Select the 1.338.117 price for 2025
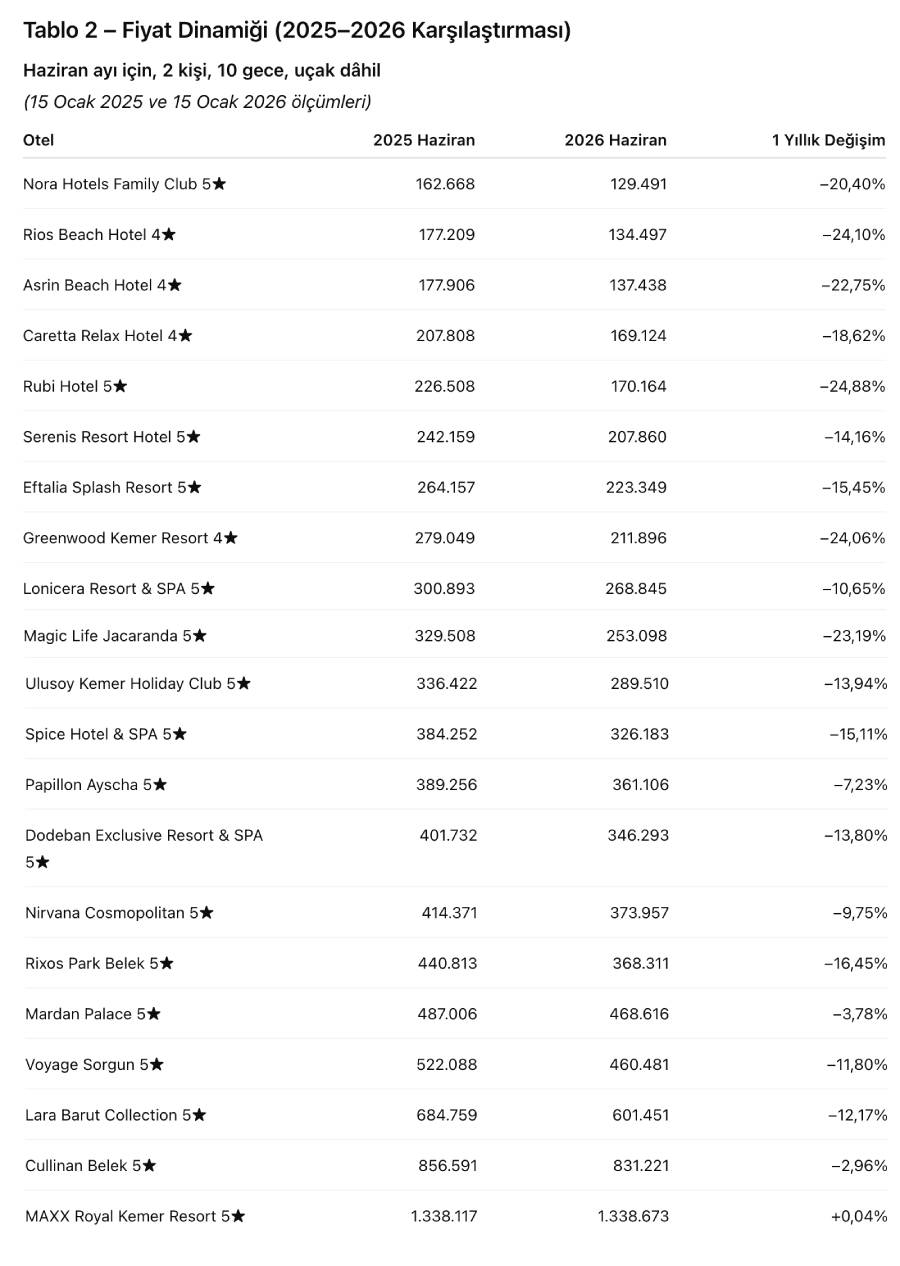 443,1216
